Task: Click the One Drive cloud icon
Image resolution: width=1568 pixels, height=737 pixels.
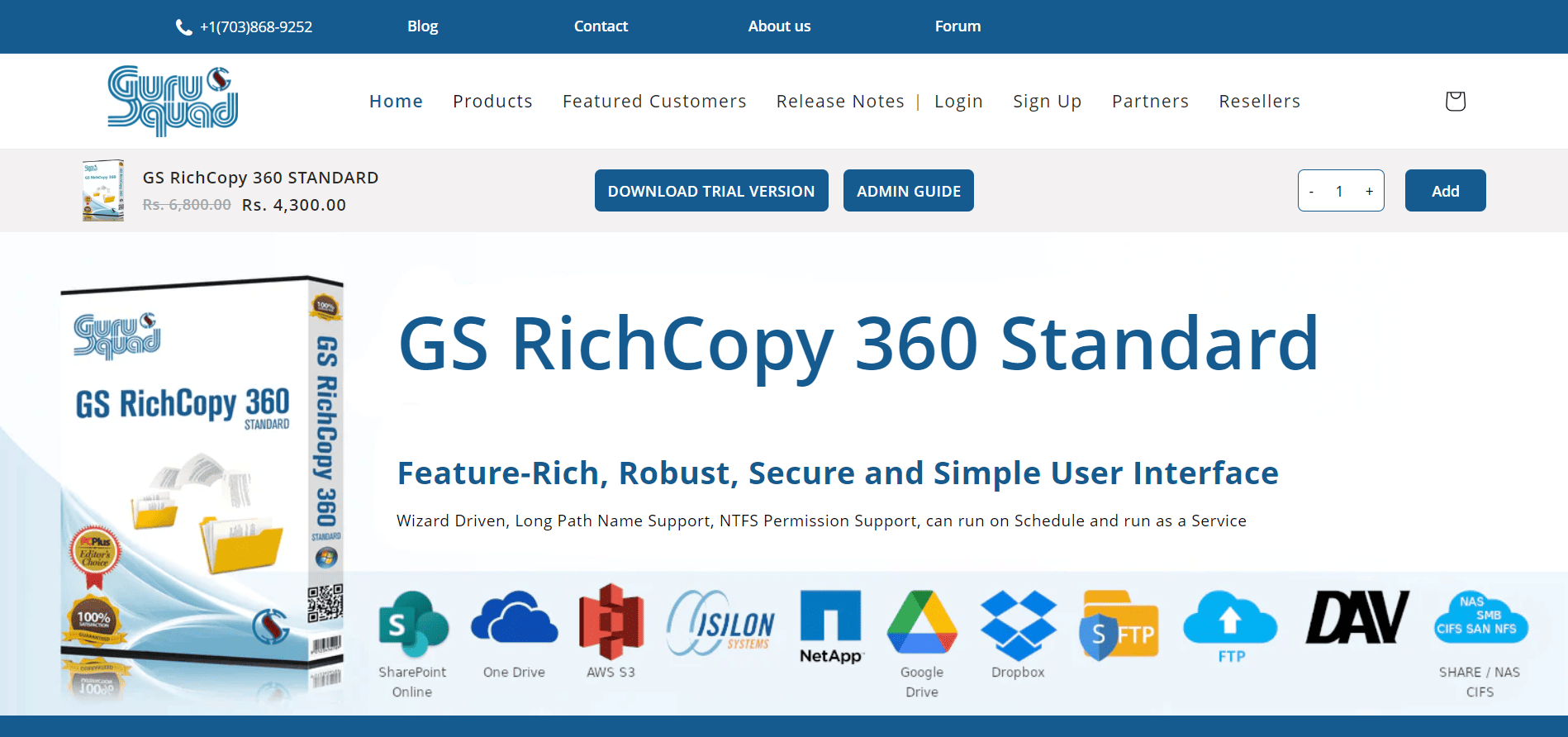Action: click(514, 617)
